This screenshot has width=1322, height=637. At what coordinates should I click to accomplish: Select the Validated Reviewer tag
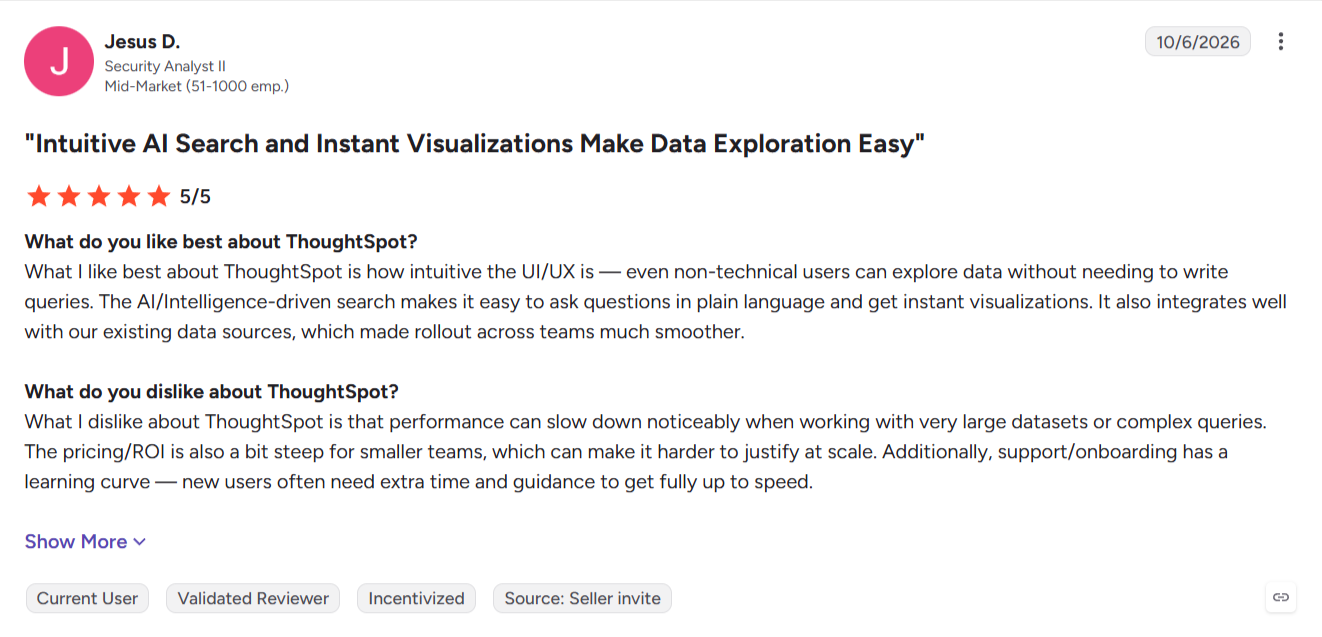coord(253,598)
